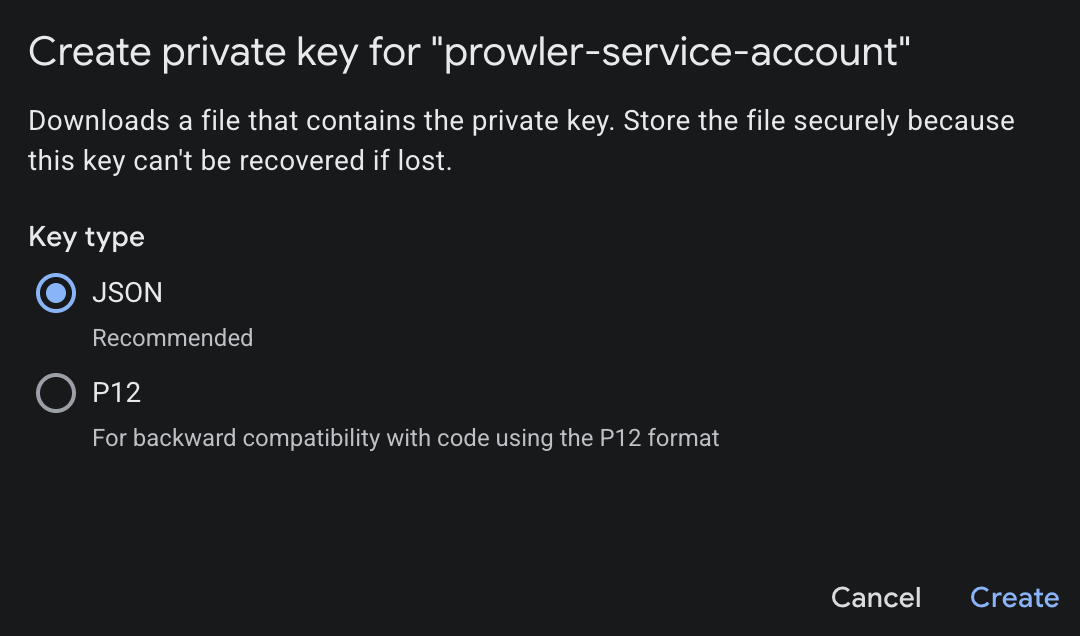
Task: Click the Create button to generate the key
Action: [1014, 597]
